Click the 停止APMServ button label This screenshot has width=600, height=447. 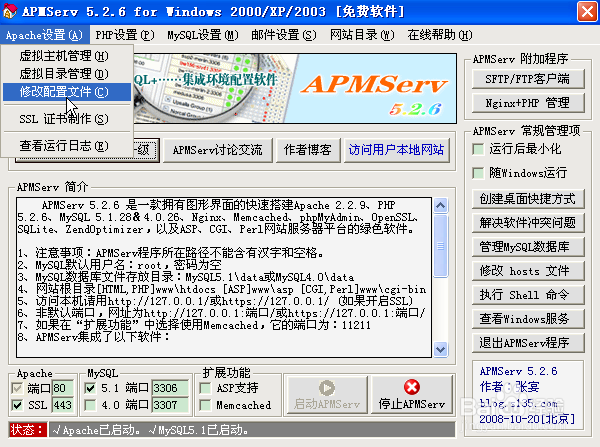click(x=412, y=404)
